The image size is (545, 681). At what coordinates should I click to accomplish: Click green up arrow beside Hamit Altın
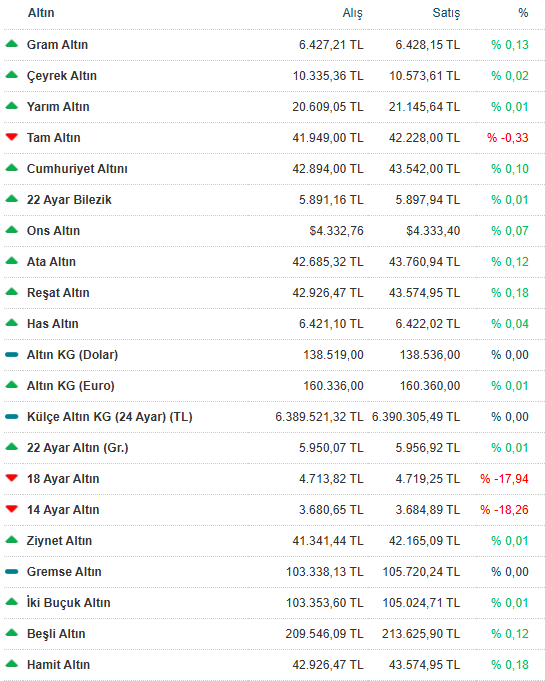12,663
